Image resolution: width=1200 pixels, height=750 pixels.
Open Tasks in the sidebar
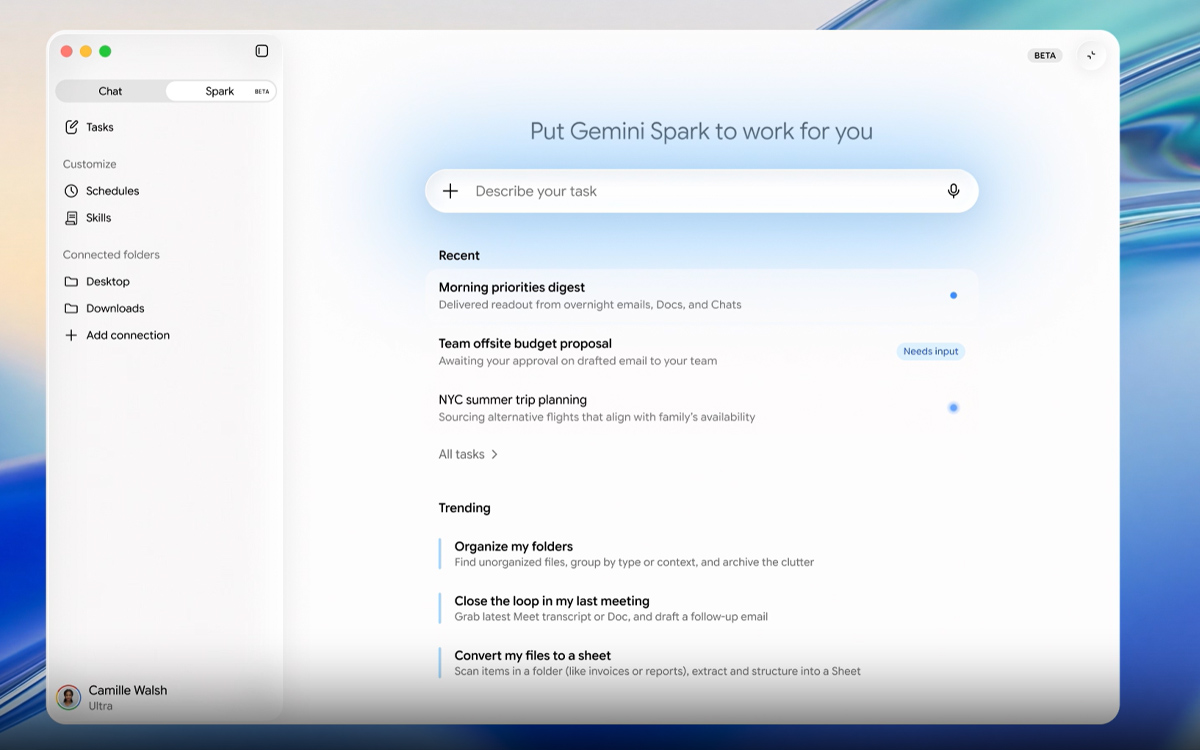(x=100, y=127)
